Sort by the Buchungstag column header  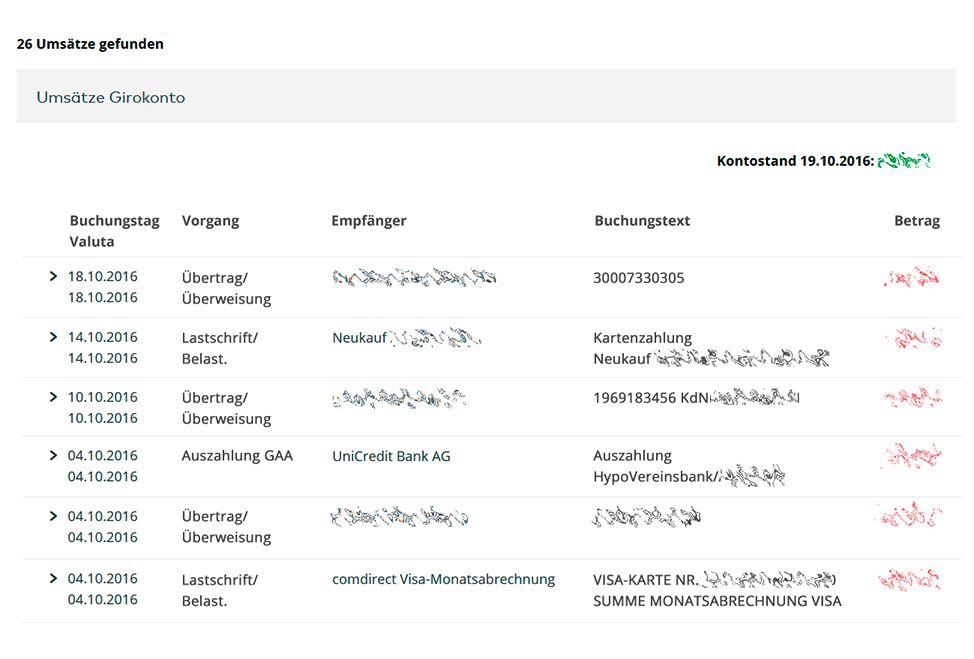(x=114, y=221)
